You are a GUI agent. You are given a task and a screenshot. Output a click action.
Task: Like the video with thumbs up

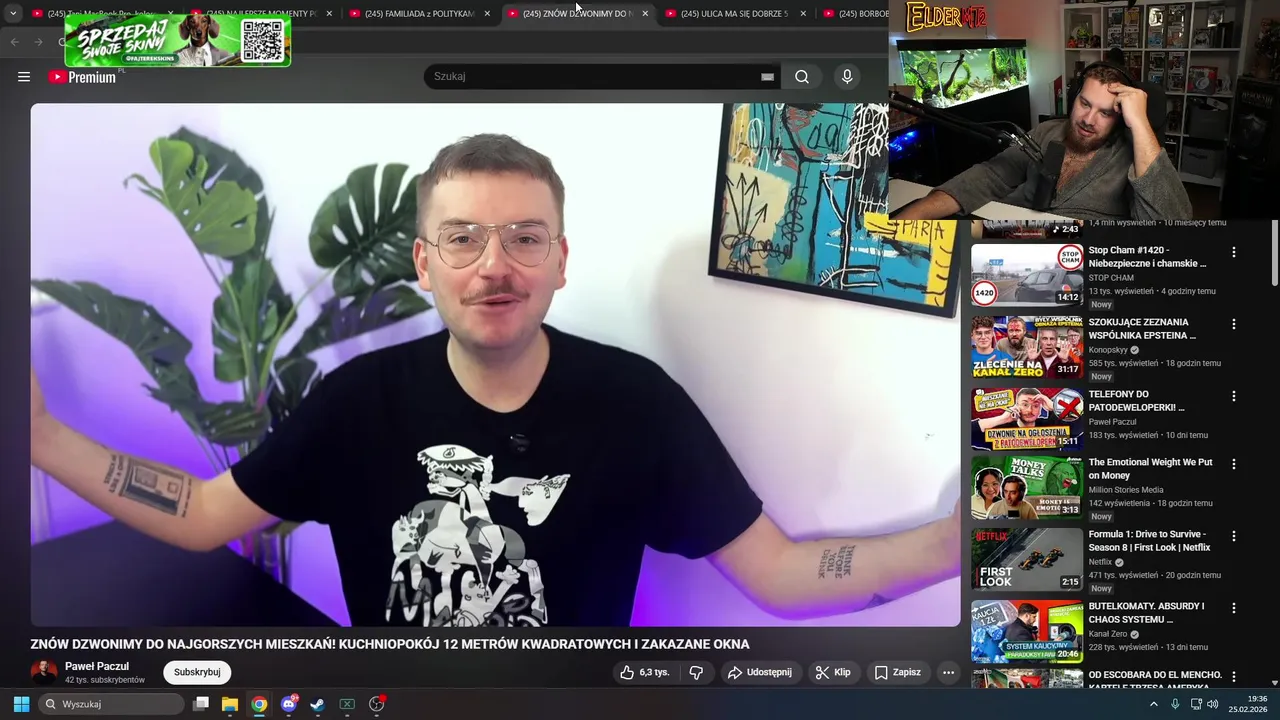[x=644, y=672]
